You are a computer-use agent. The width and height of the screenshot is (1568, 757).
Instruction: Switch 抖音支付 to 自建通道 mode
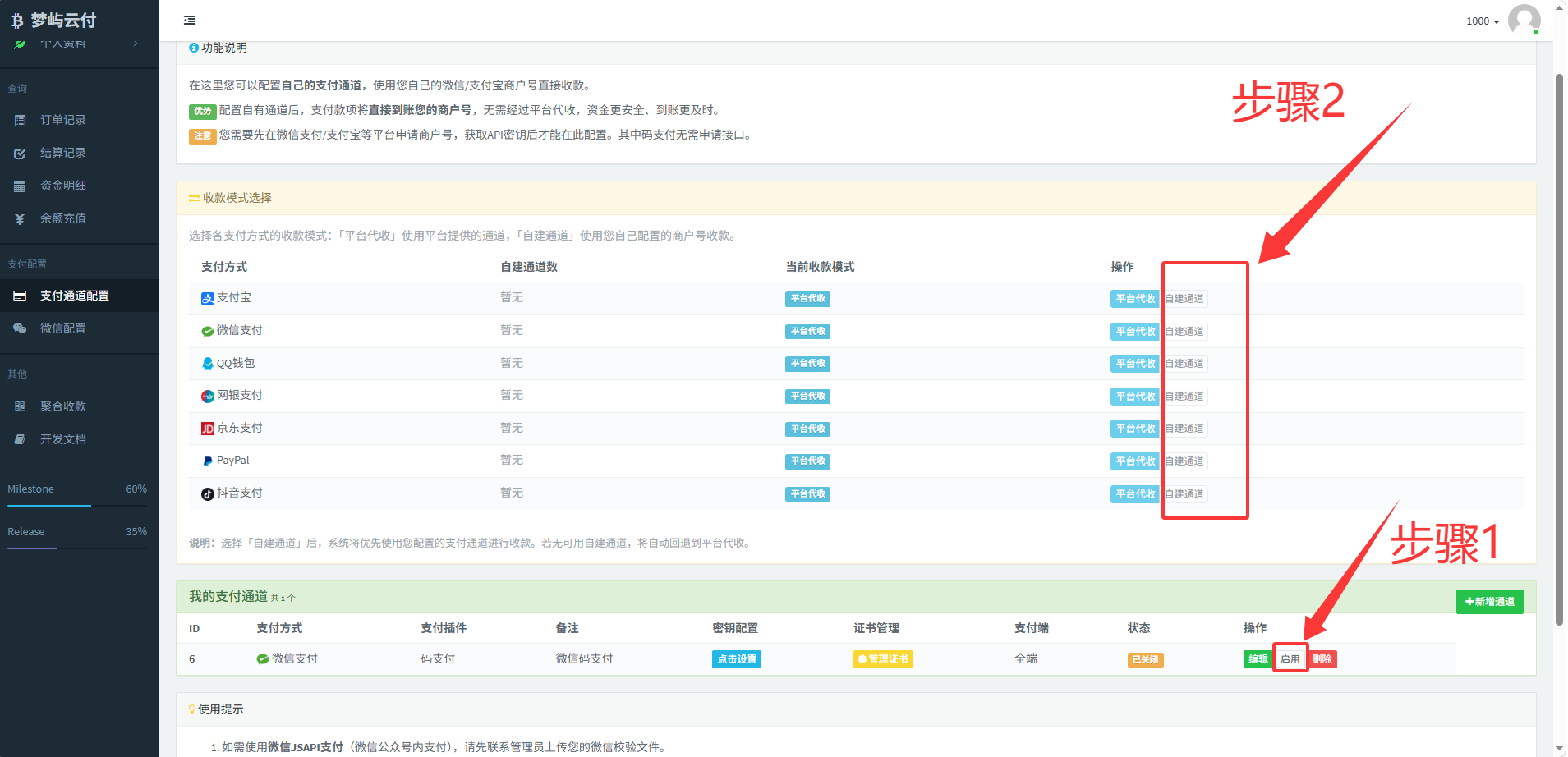pos(1184,494)
